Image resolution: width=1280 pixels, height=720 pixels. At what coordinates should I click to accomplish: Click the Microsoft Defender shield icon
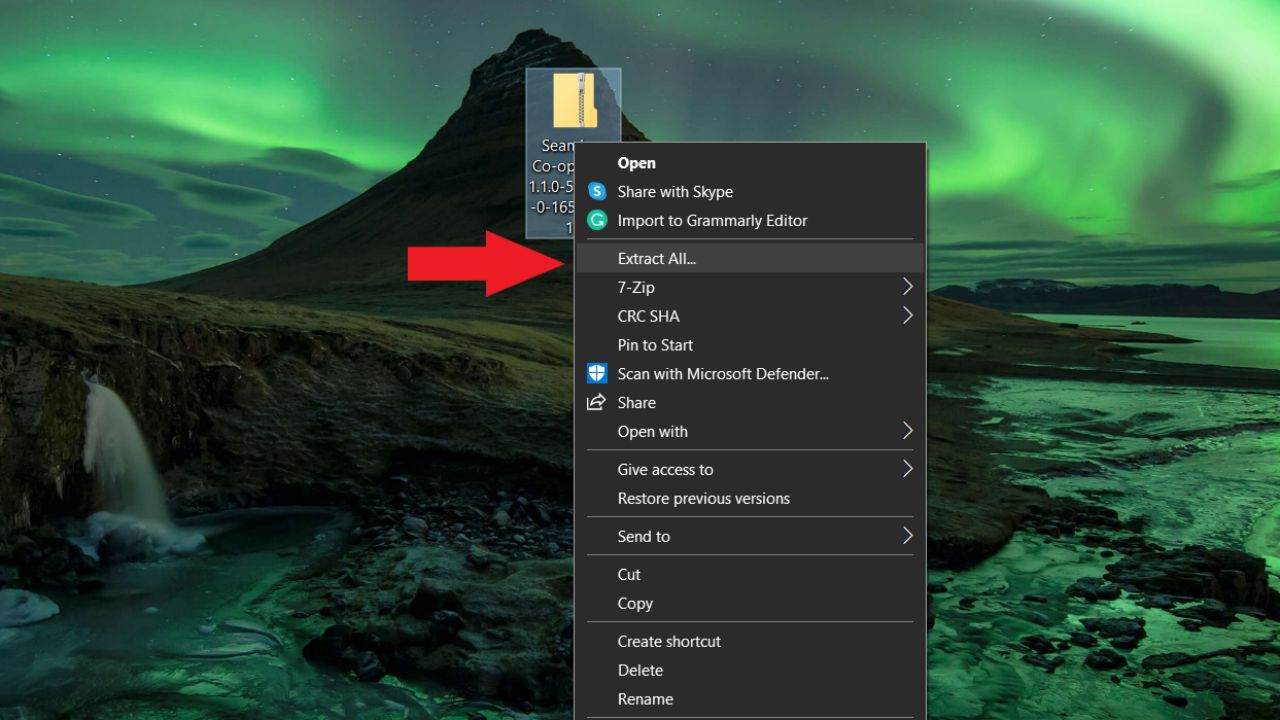point(597,374)
